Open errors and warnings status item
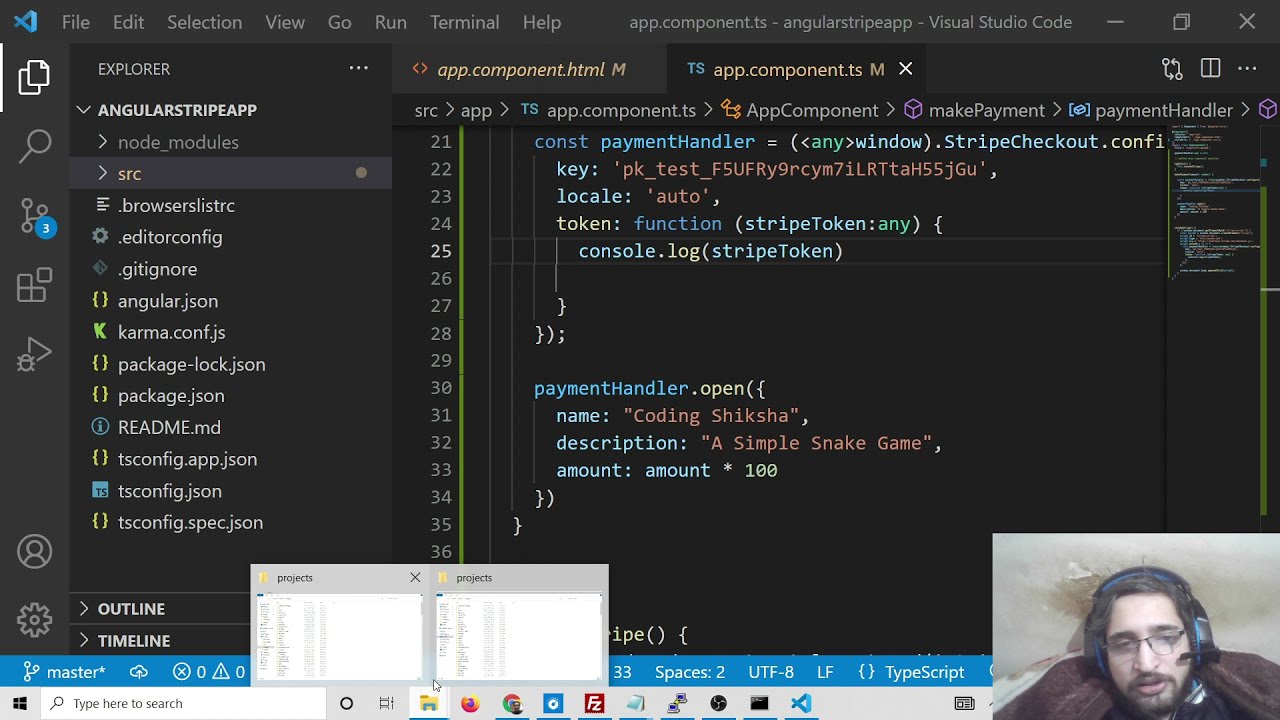The width and height of the screenshot is (1280, 720). coord(209,672)
